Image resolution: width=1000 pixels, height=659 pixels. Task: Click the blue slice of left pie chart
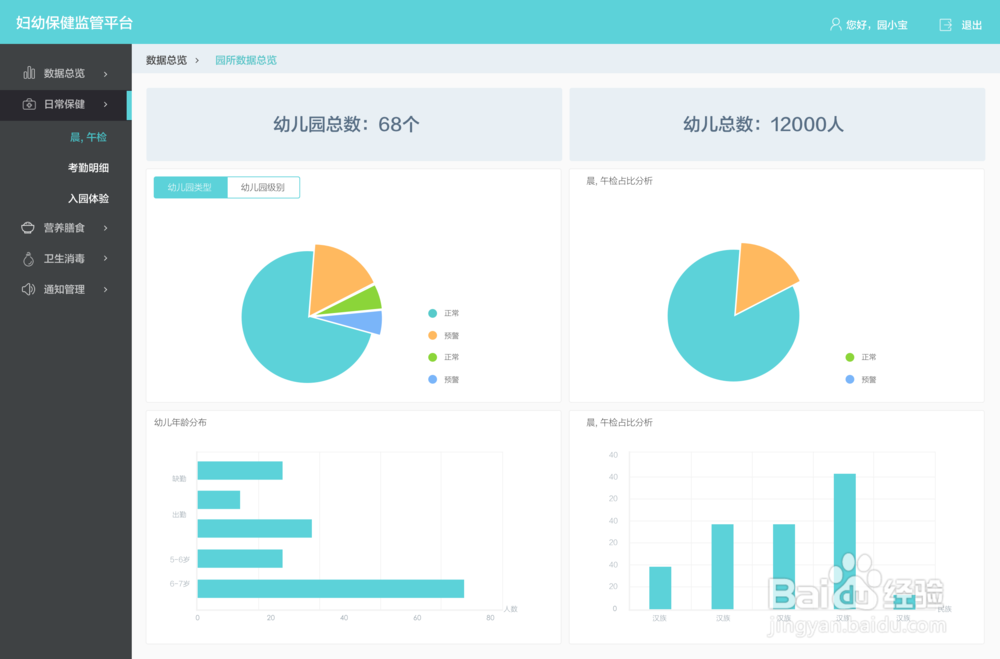[361, 322]
